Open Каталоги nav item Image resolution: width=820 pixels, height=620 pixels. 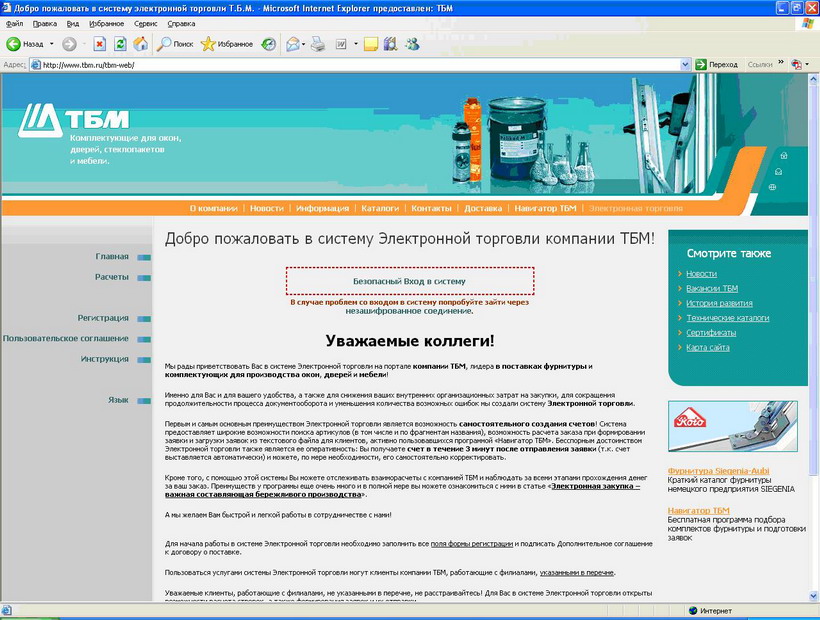point(380,208)
